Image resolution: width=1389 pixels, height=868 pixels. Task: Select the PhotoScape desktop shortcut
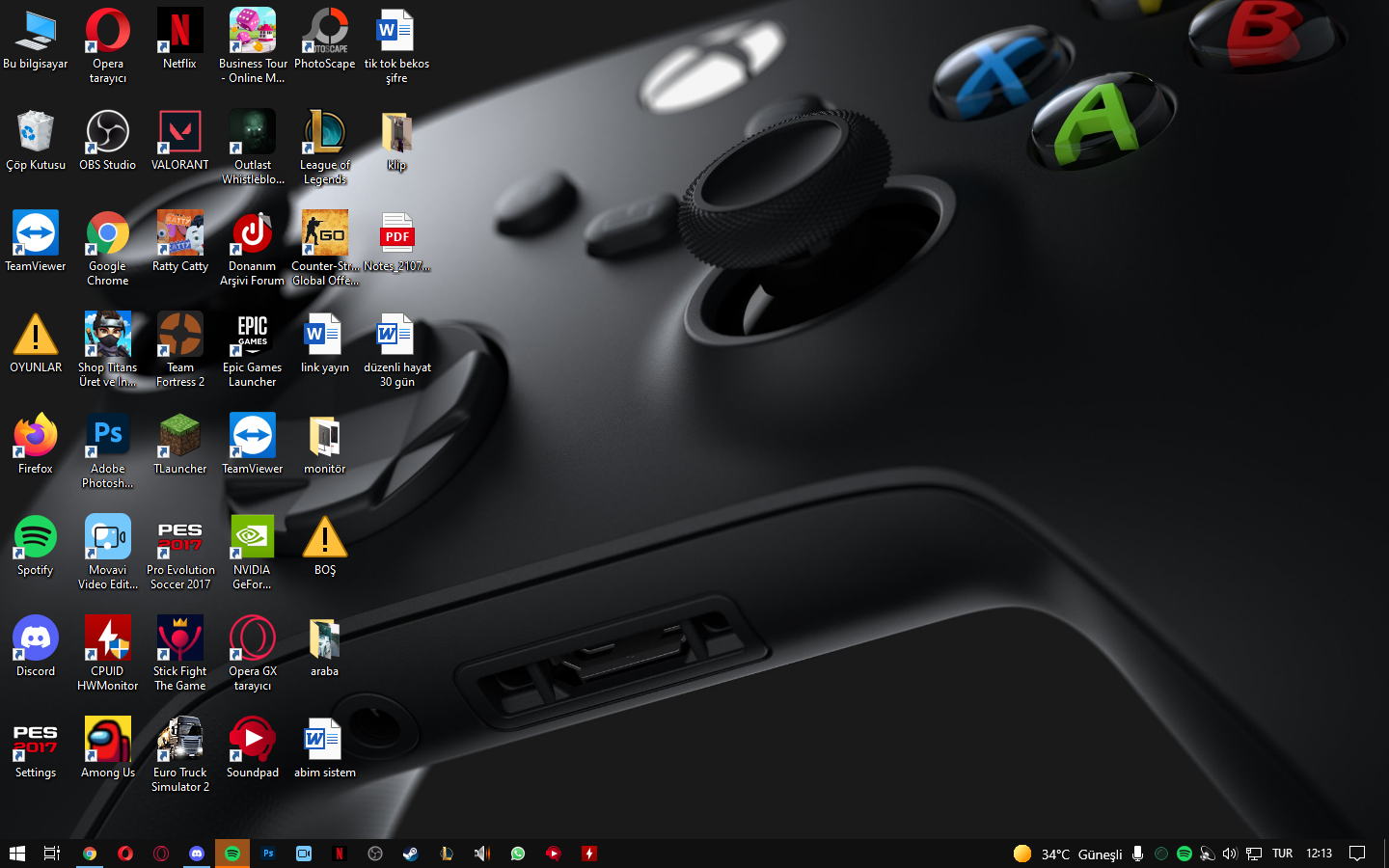click(325, 40)
